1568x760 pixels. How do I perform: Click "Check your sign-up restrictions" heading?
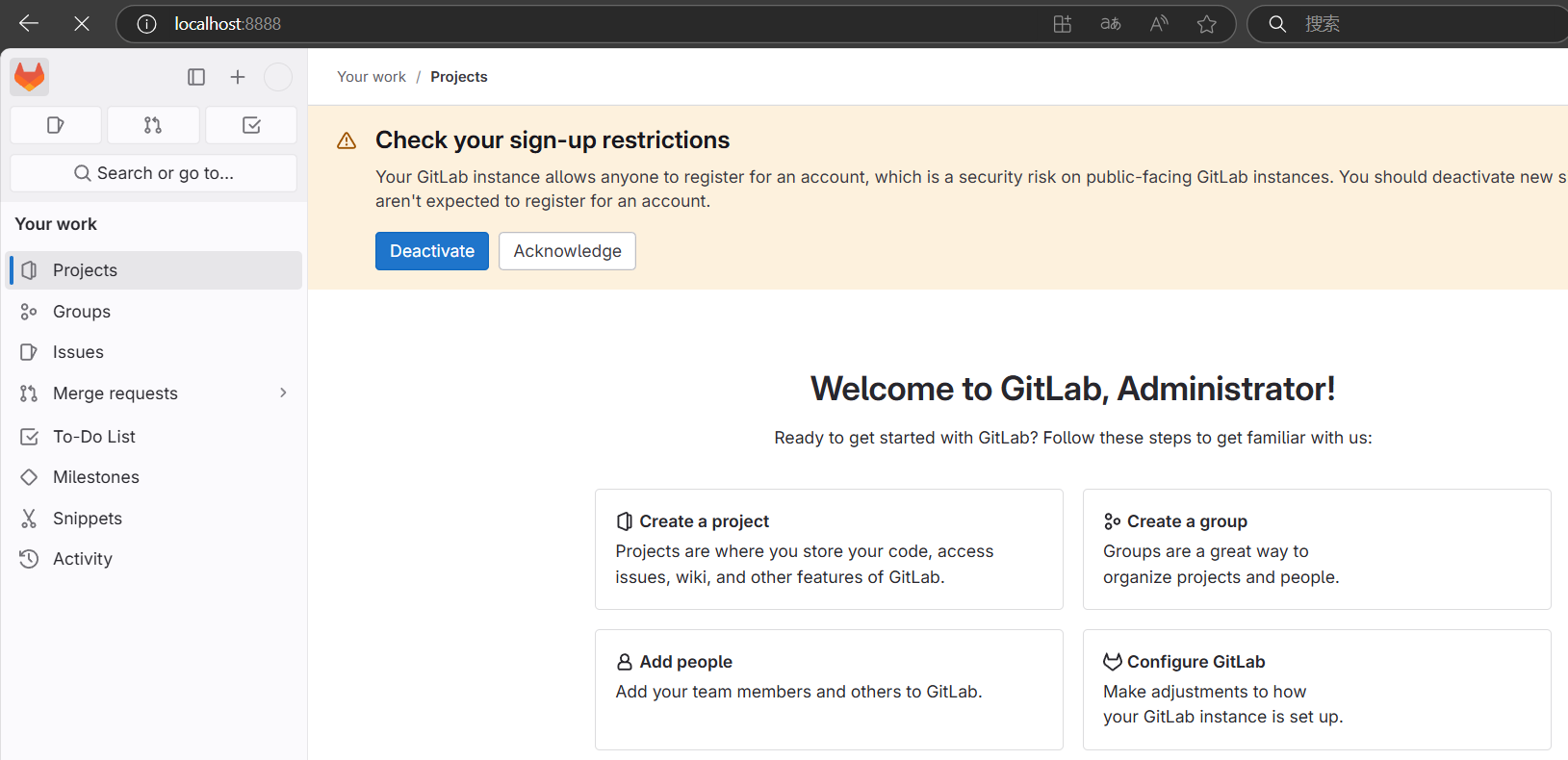(x=553, y=140)
